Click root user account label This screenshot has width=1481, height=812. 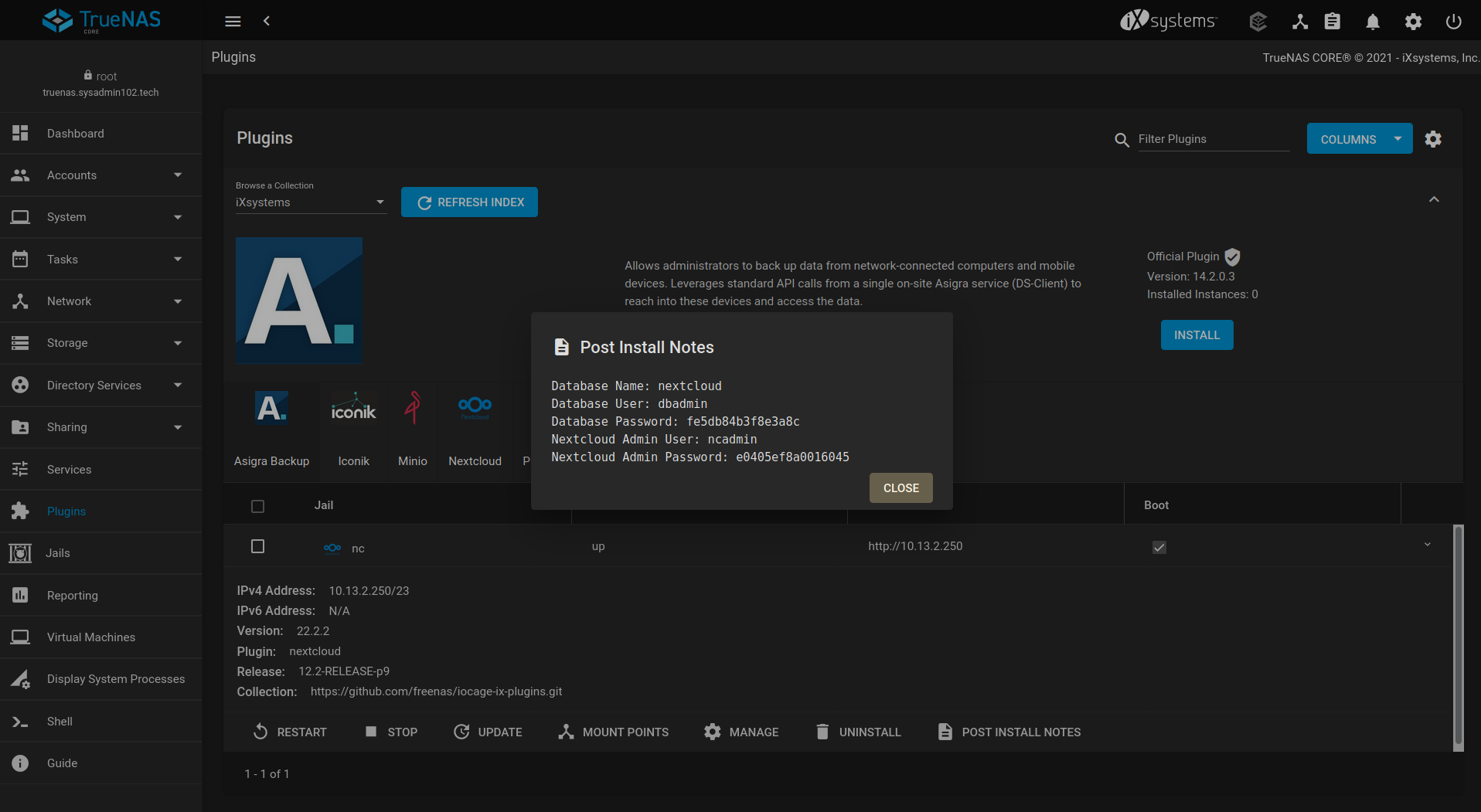[x=100, y=76]
